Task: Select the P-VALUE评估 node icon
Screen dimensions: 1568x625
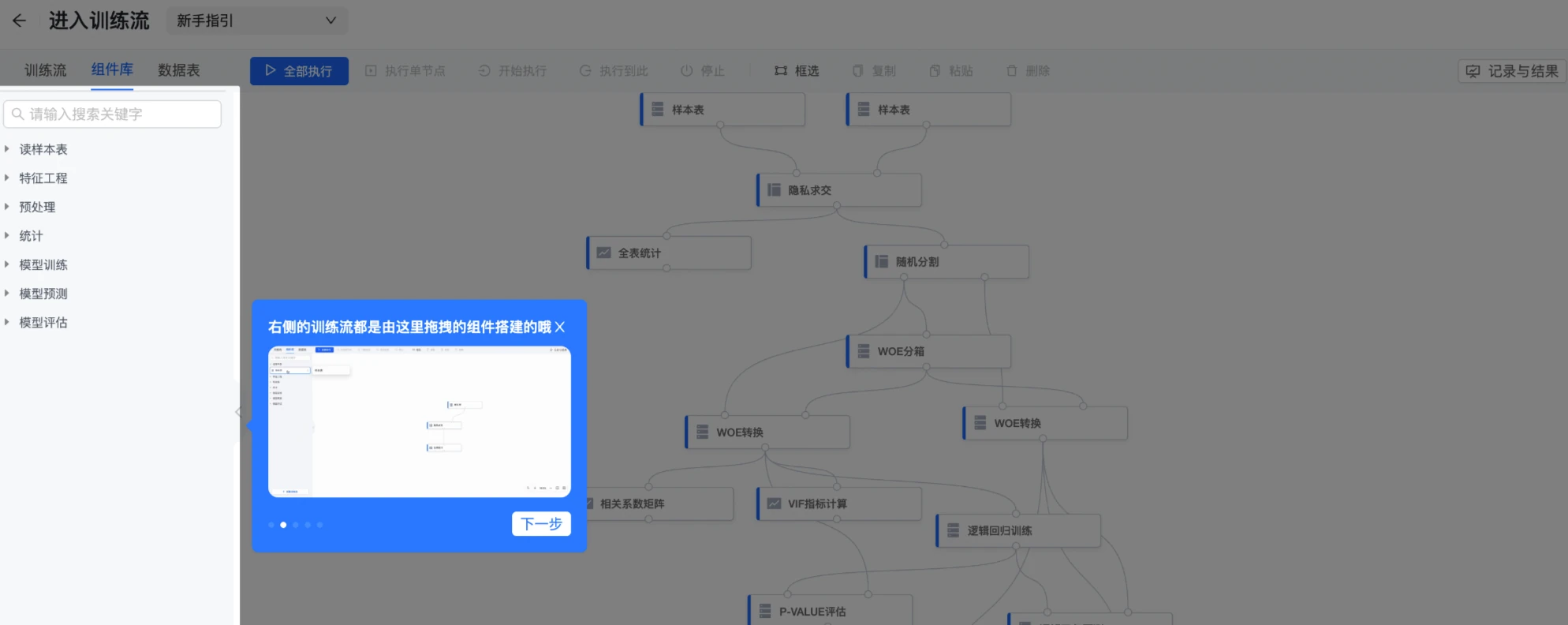Action: click(x=765, y=612)
